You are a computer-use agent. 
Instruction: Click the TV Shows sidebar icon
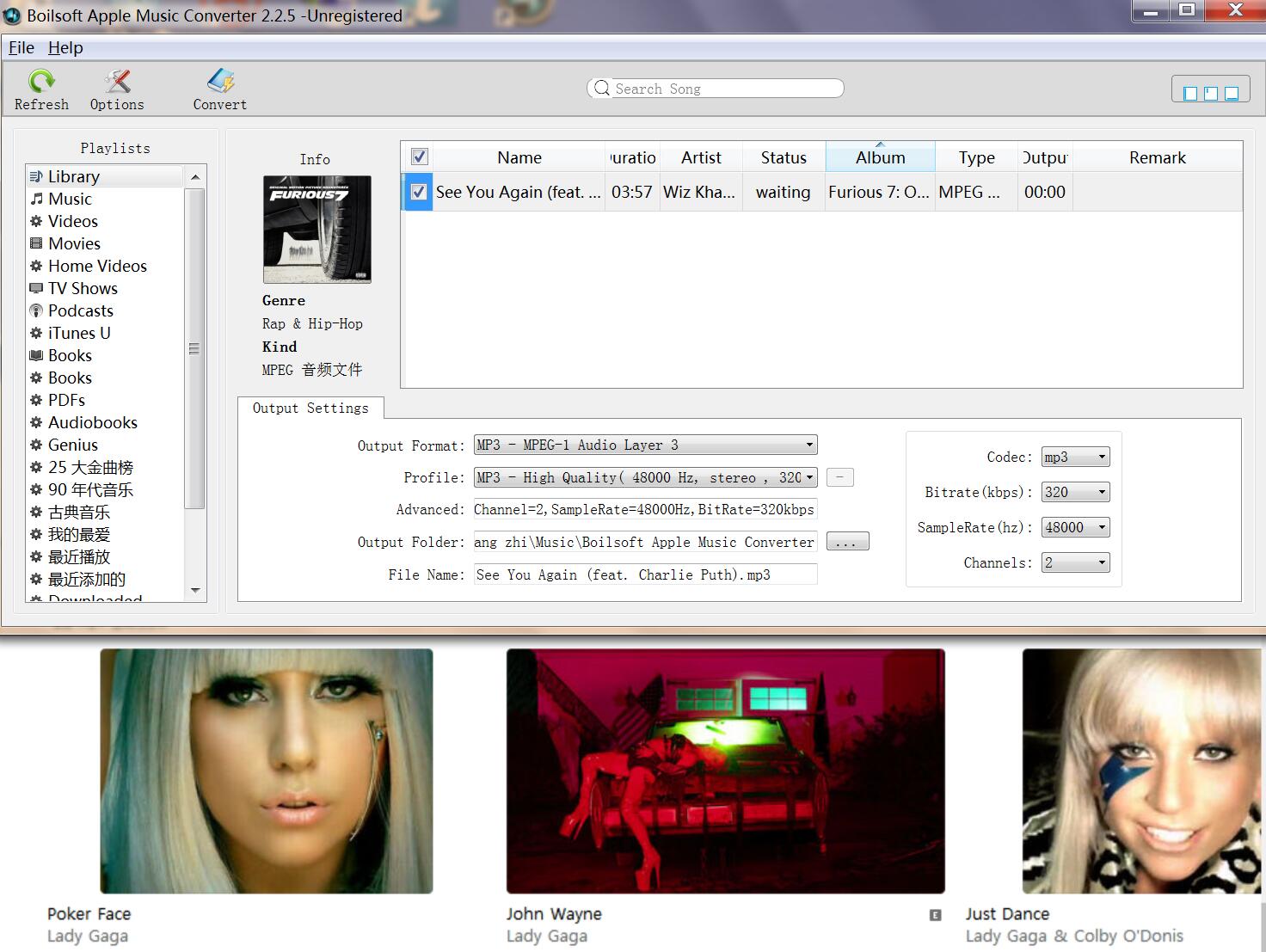pos(35,288)
